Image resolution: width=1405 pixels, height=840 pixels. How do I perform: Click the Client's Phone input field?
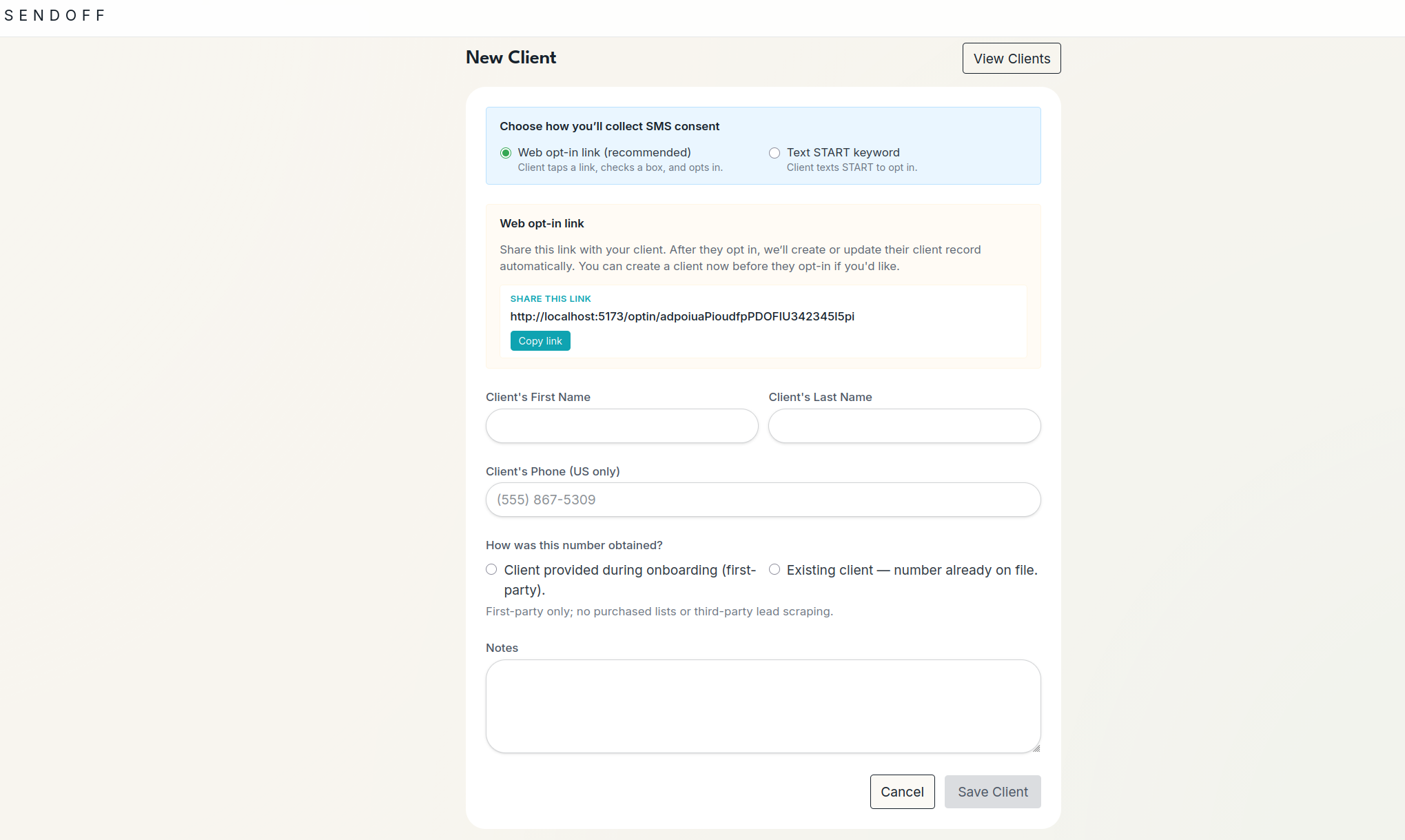[x=763, y=500]
